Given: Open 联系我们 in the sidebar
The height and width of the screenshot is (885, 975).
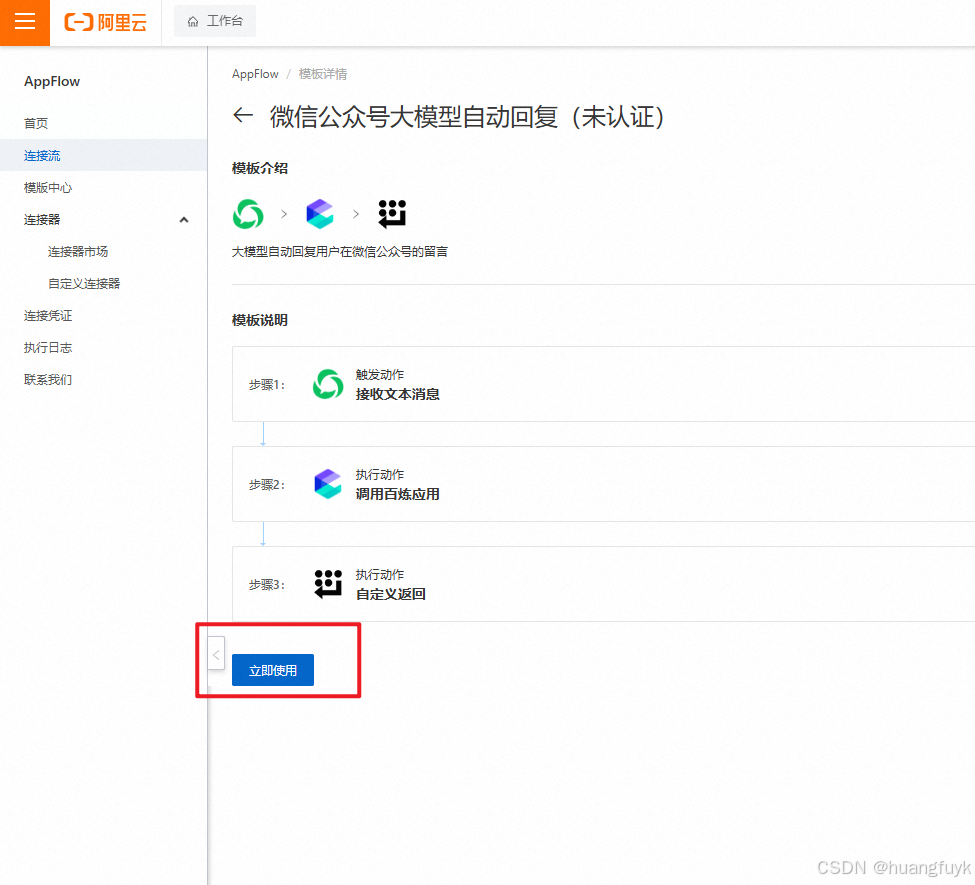Looking at the screenshot, I should point(48,380).
